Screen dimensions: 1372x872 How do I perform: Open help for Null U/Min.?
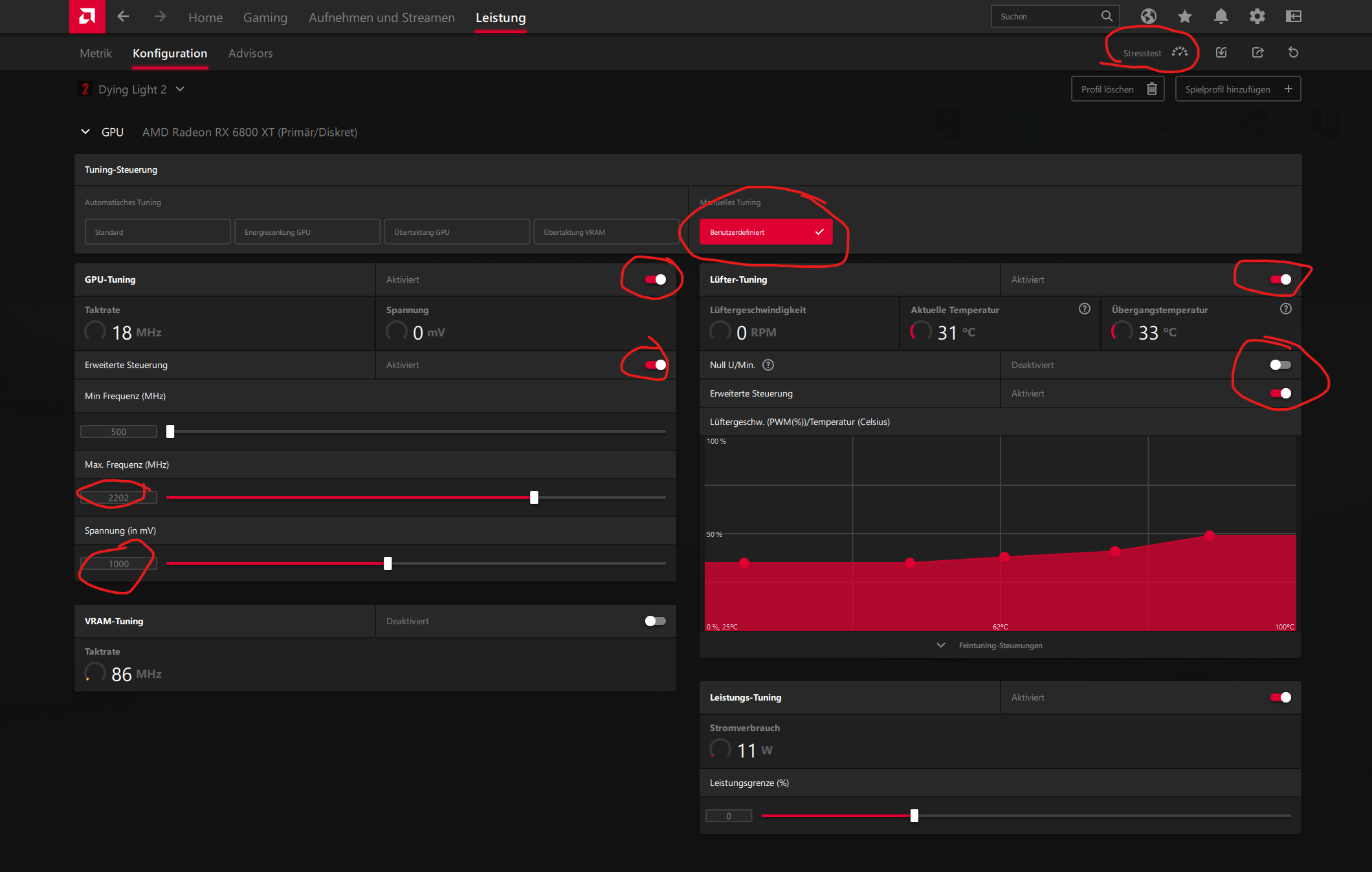pos(768,365)
